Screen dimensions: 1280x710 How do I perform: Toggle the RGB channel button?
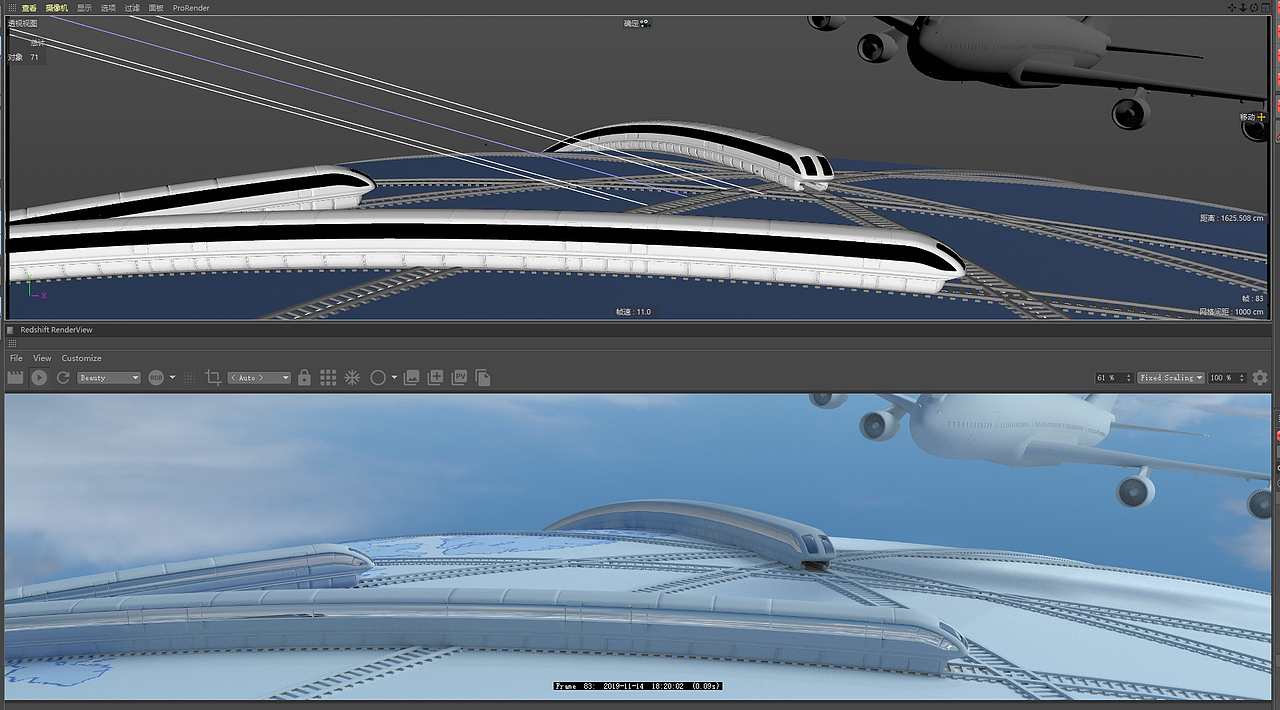point(156,378)
